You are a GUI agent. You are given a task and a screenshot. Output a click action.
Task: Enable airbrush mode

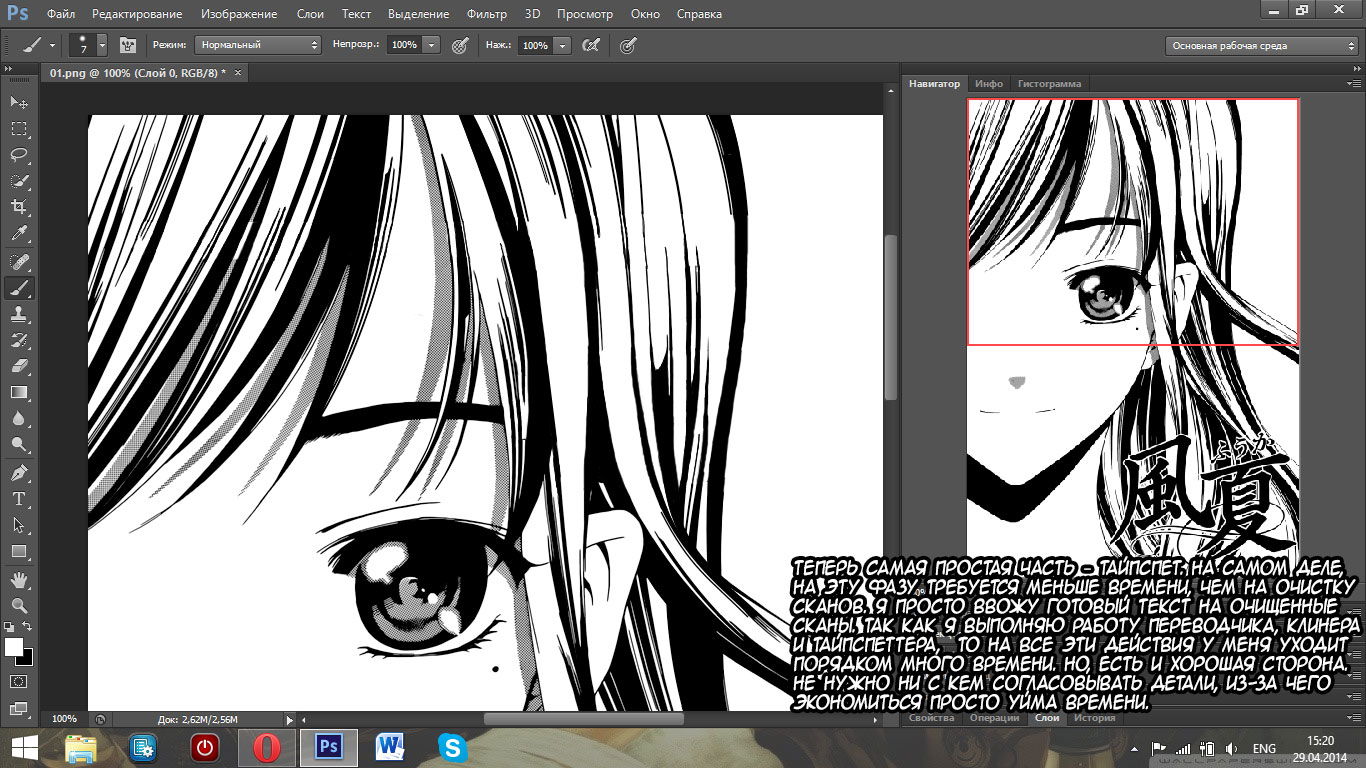coord(591,45)
